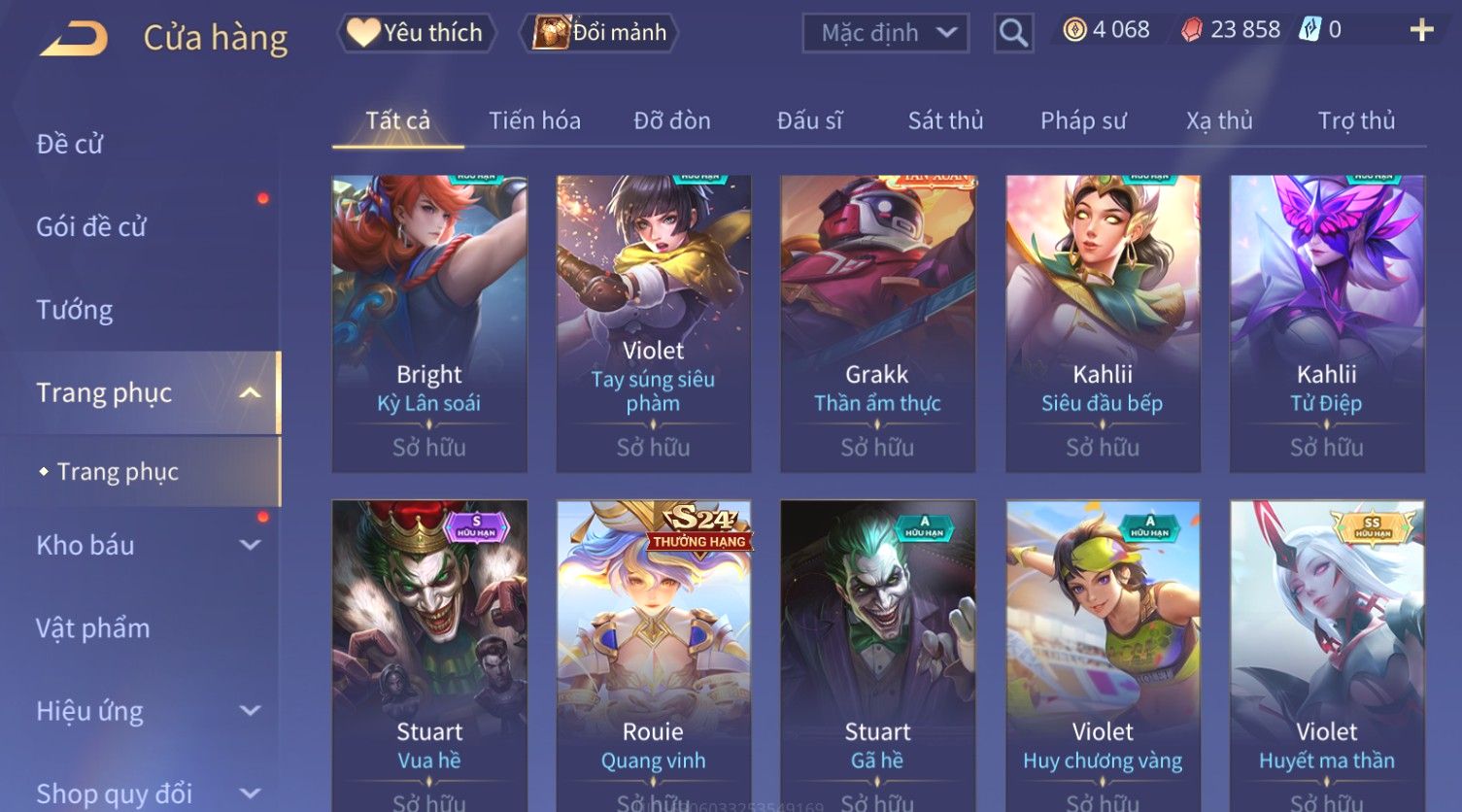The height and width of the screenshot is (812, 1462).
Task: Open the Mặc định sort dropdown
Action: point(885,33)
